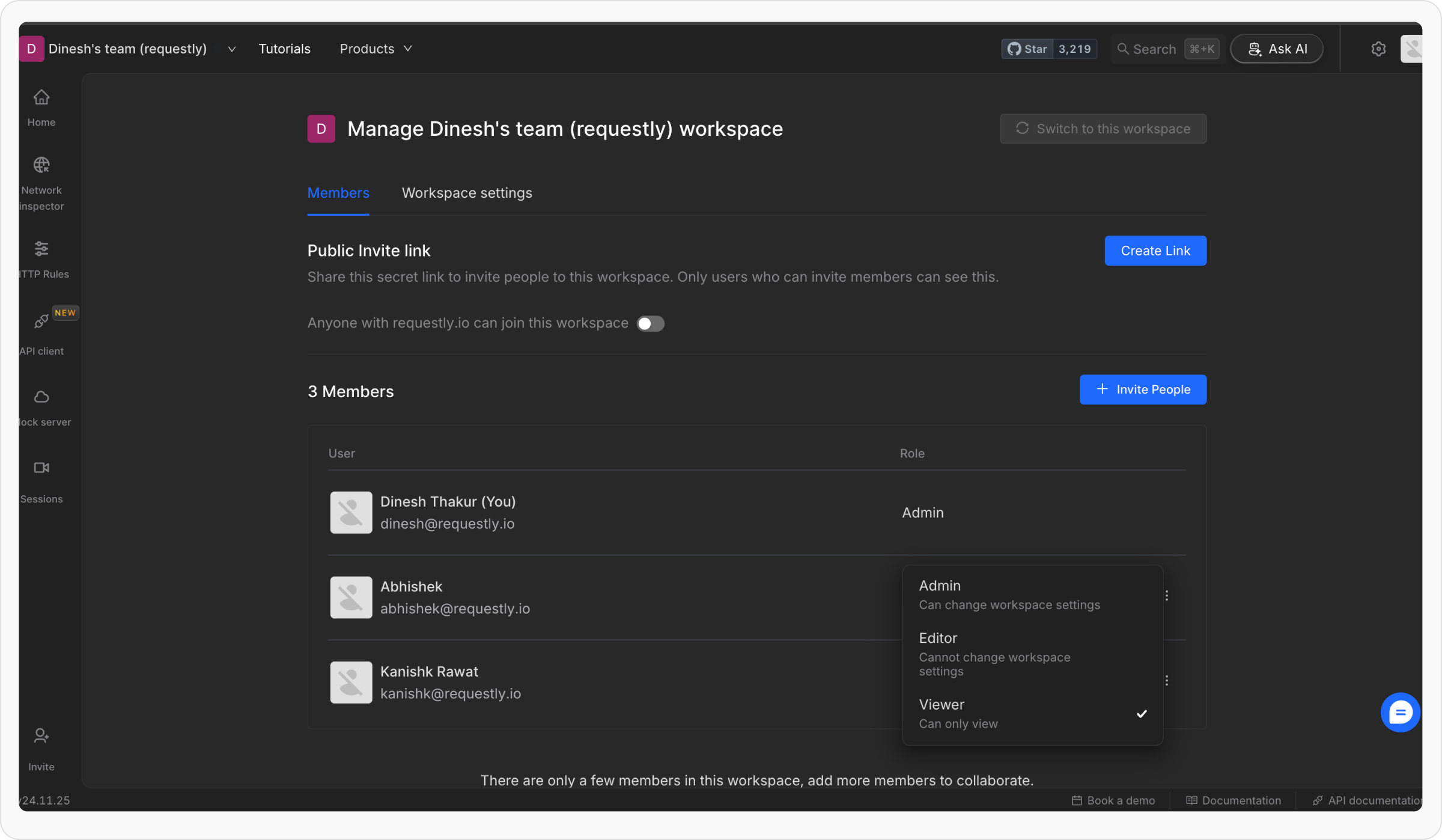
Task: Open the Tutorials menu item
Action: 284,49
